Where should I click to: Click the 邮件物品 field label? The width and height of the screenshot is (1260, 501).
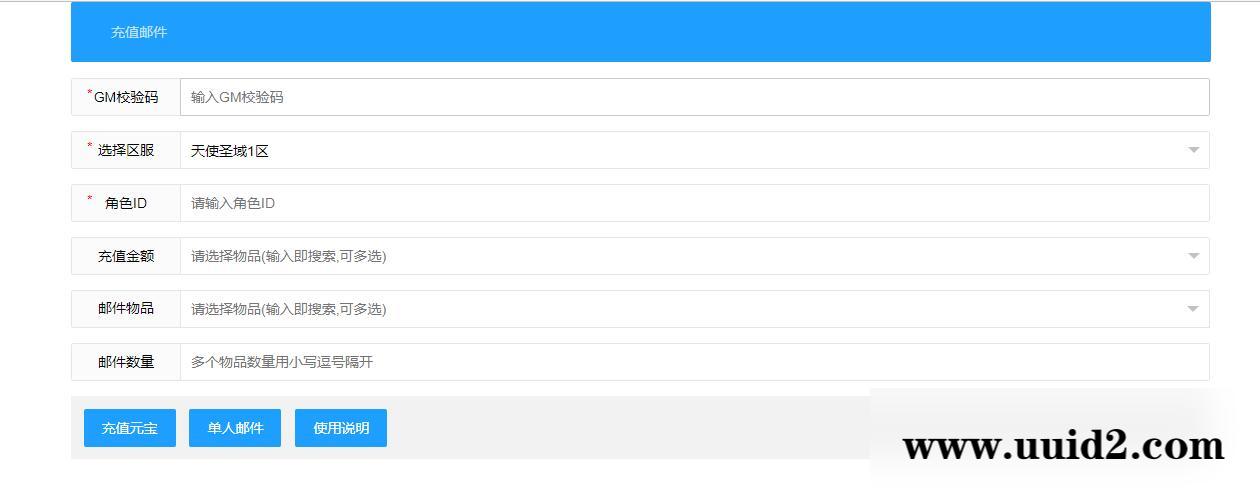(126, 308)
